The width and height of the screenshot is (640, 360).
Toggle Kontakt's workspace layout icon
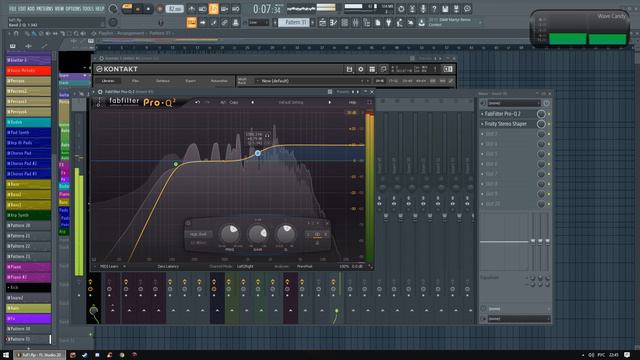point(372,69)
